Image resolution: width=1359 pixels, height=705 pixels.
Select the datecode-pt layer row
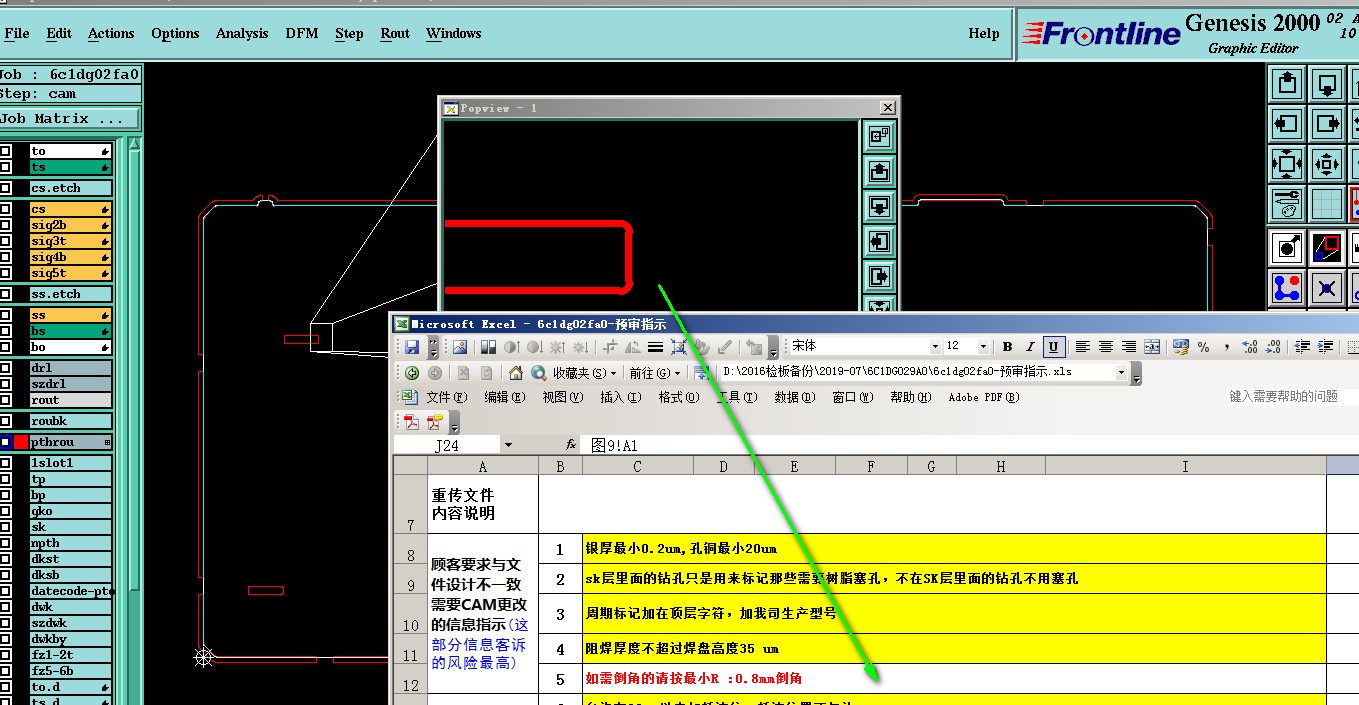click(x=70, y=591)
